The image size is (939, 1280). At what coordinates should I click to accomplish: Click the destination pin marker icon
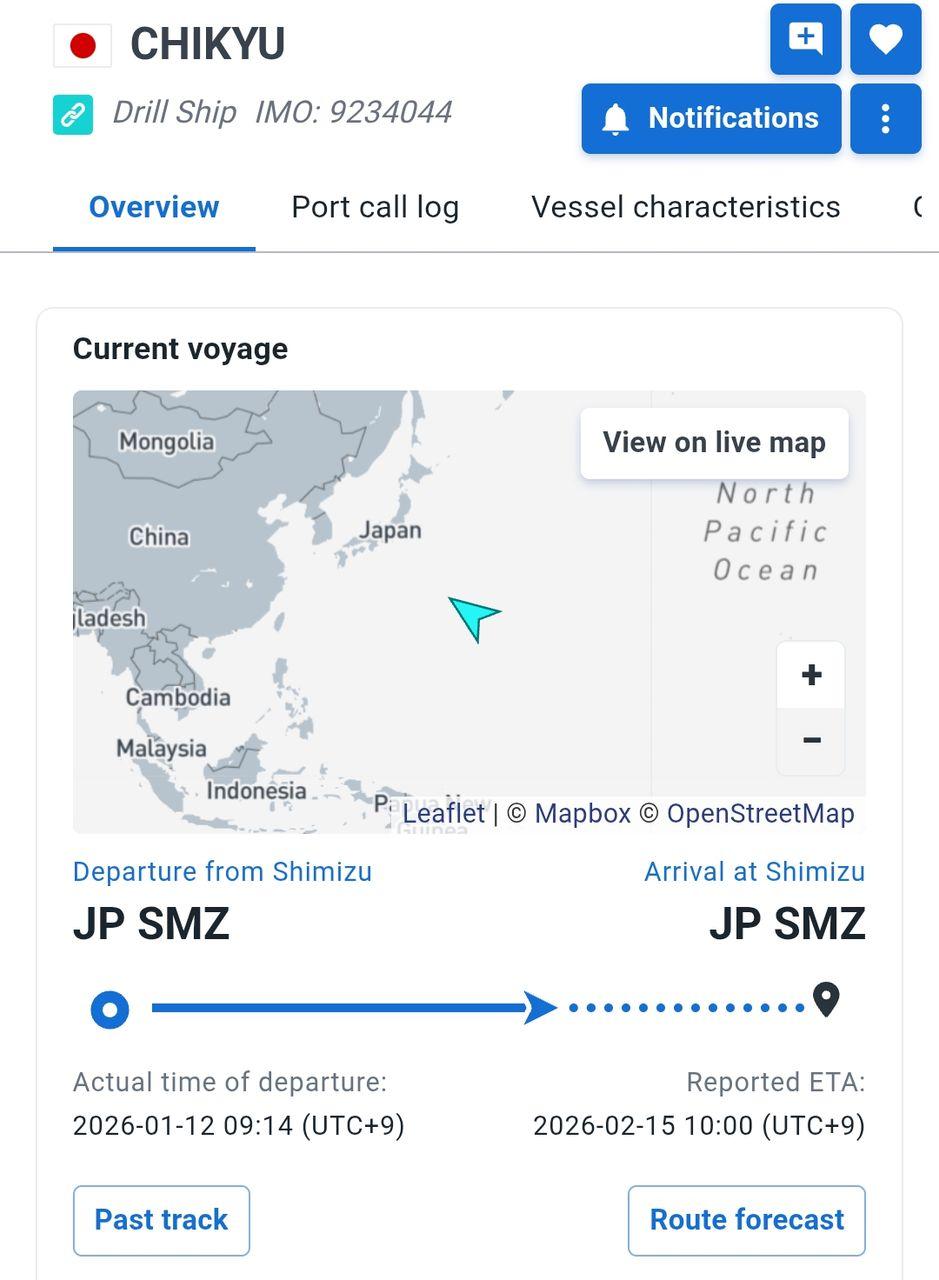tap(826, 999)
